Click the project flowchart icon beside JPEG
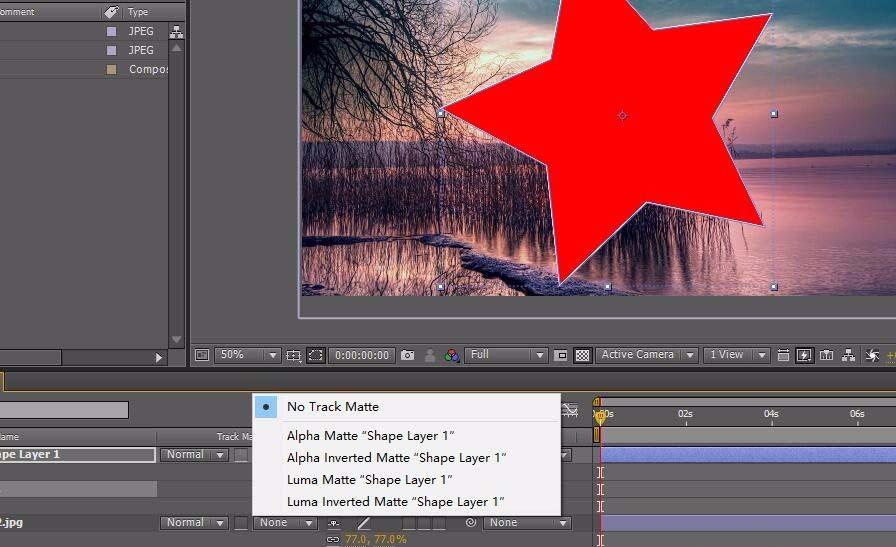 pos(177,32)
